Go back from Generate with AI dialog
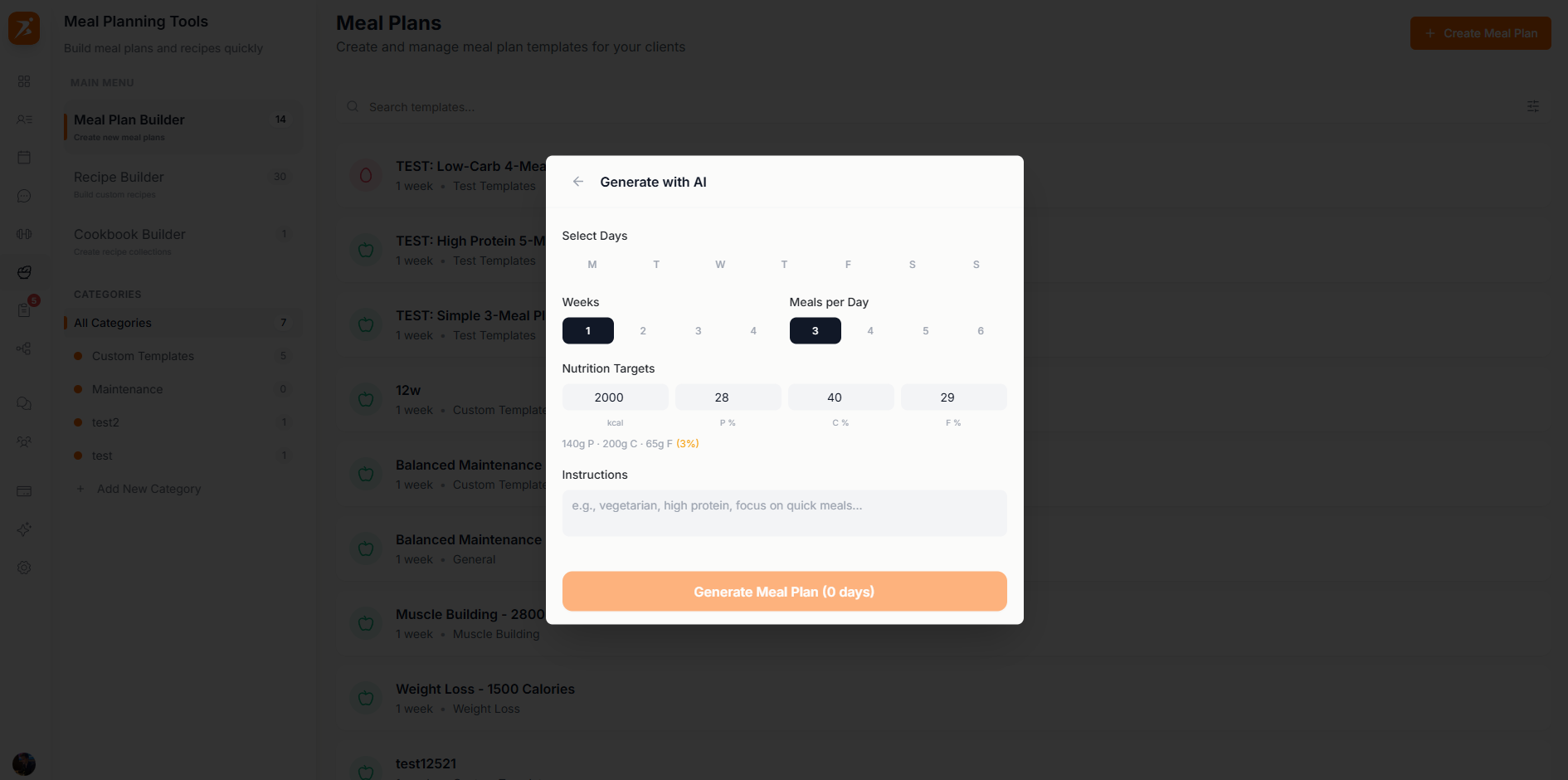 (577, 181)
